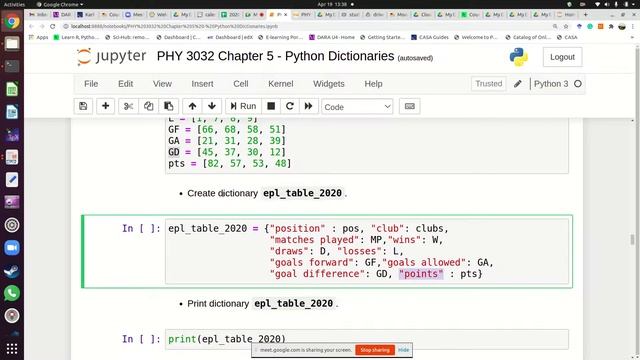Open Steam from the dock
Image resolution: width=640 pixels, height=360 pixels.
pyautogui.click(x=12, y=271)
